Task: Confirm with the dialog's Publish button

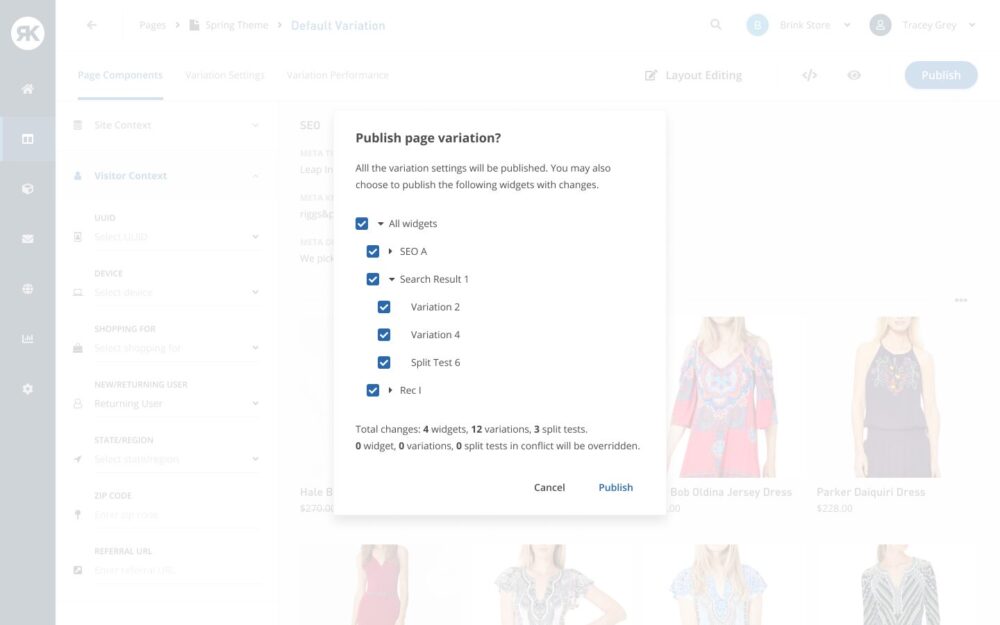Action: pyautogui.click(x=615, y=488)
